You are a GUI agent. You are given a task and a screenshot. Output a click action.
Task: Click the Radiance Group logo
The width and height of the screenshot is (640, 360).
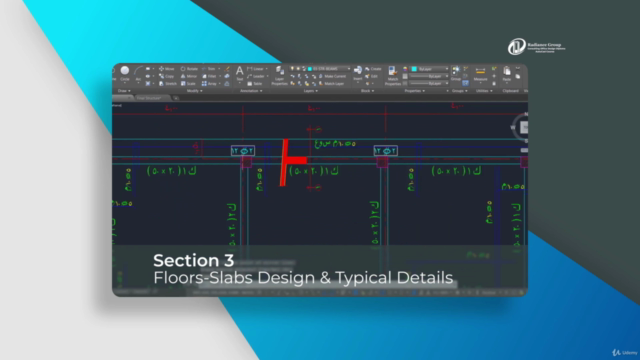pyautogui.click(x=537, y=47)
